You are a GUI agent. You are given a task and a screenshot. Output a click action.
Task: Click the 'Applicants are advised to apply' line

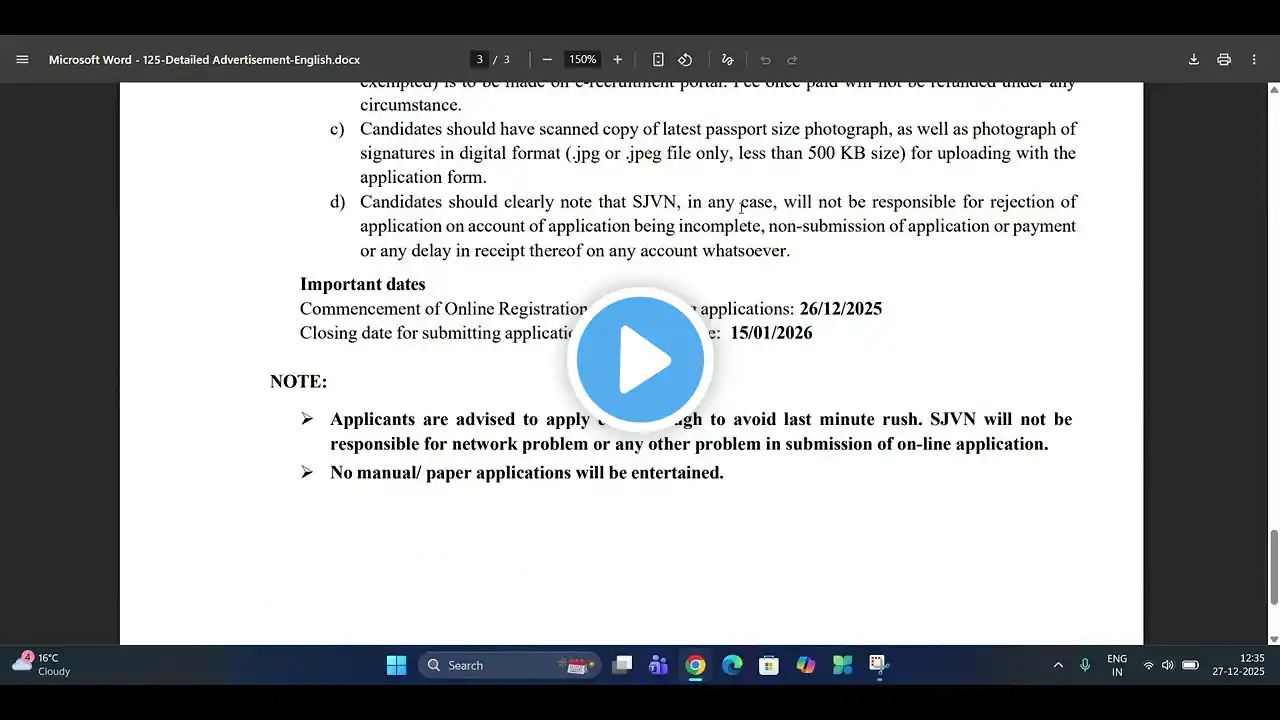[701, 419]
